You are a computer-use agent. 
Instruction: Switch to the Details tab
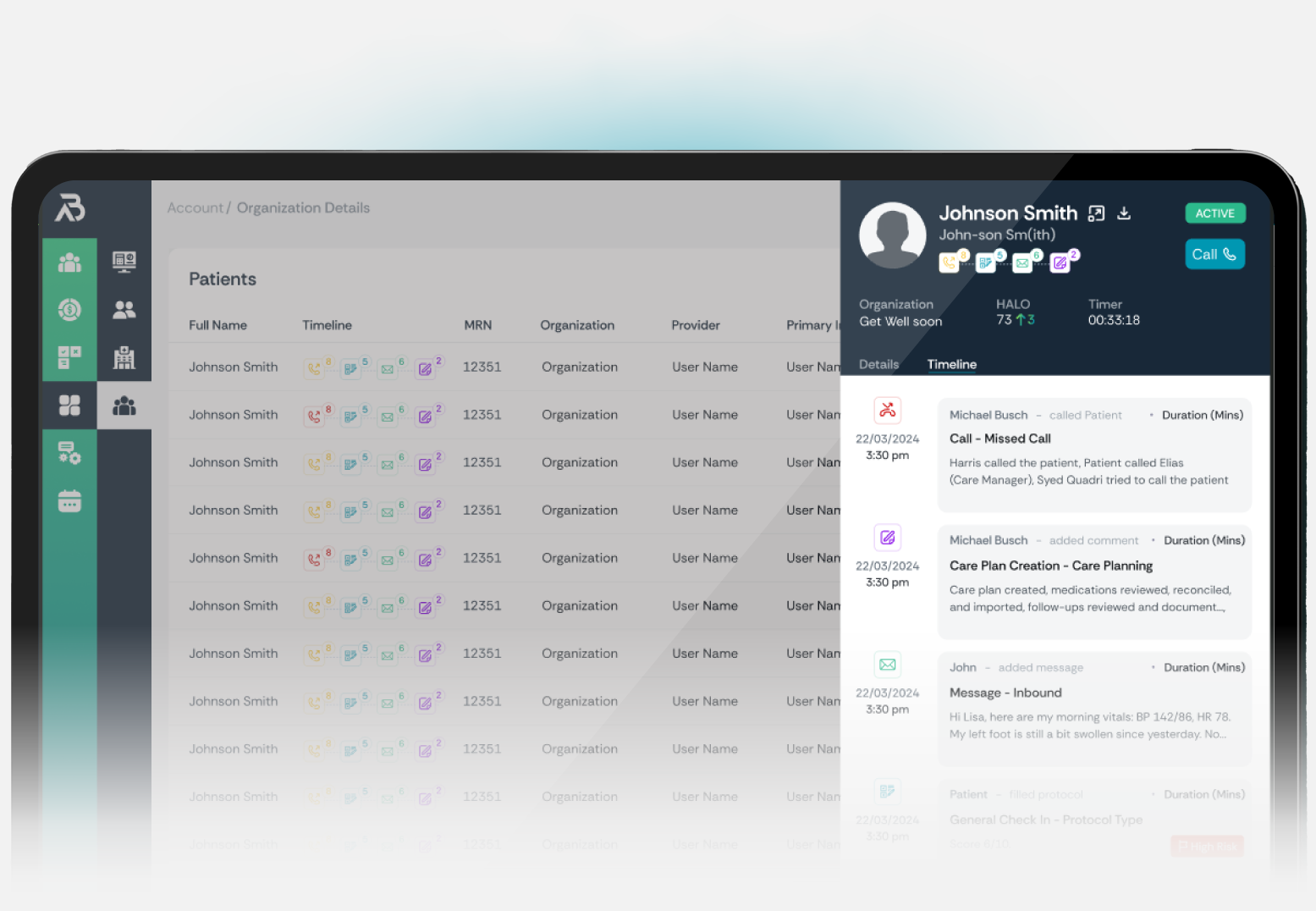click(x=878, y=364)
